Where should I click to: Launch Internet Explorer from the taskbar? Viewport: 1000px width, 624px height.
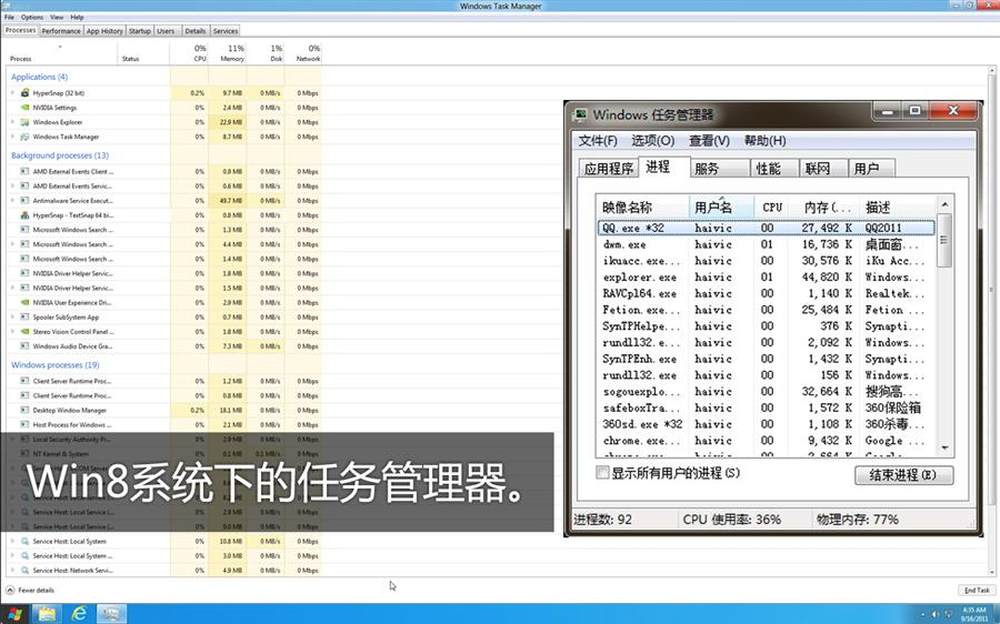pyautogui.click(x=79, y=614)
